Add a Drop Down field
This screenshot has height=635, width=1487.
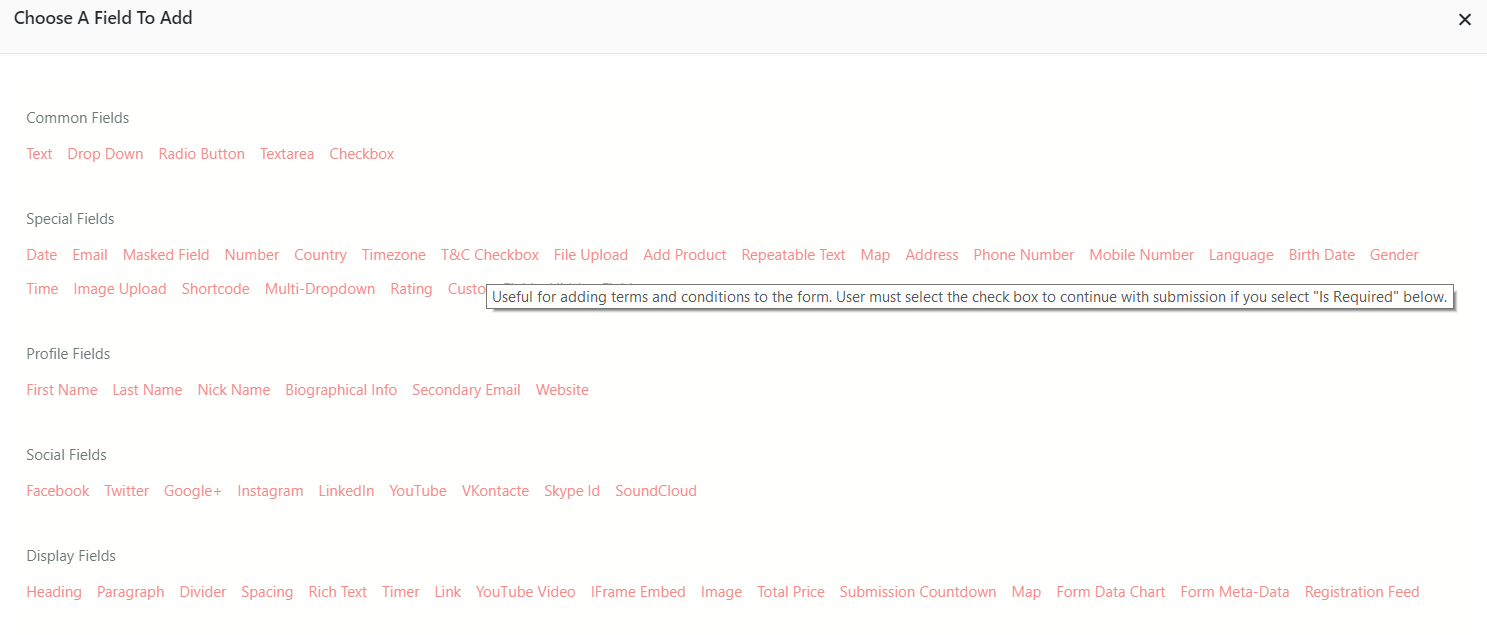pos(105,154)
